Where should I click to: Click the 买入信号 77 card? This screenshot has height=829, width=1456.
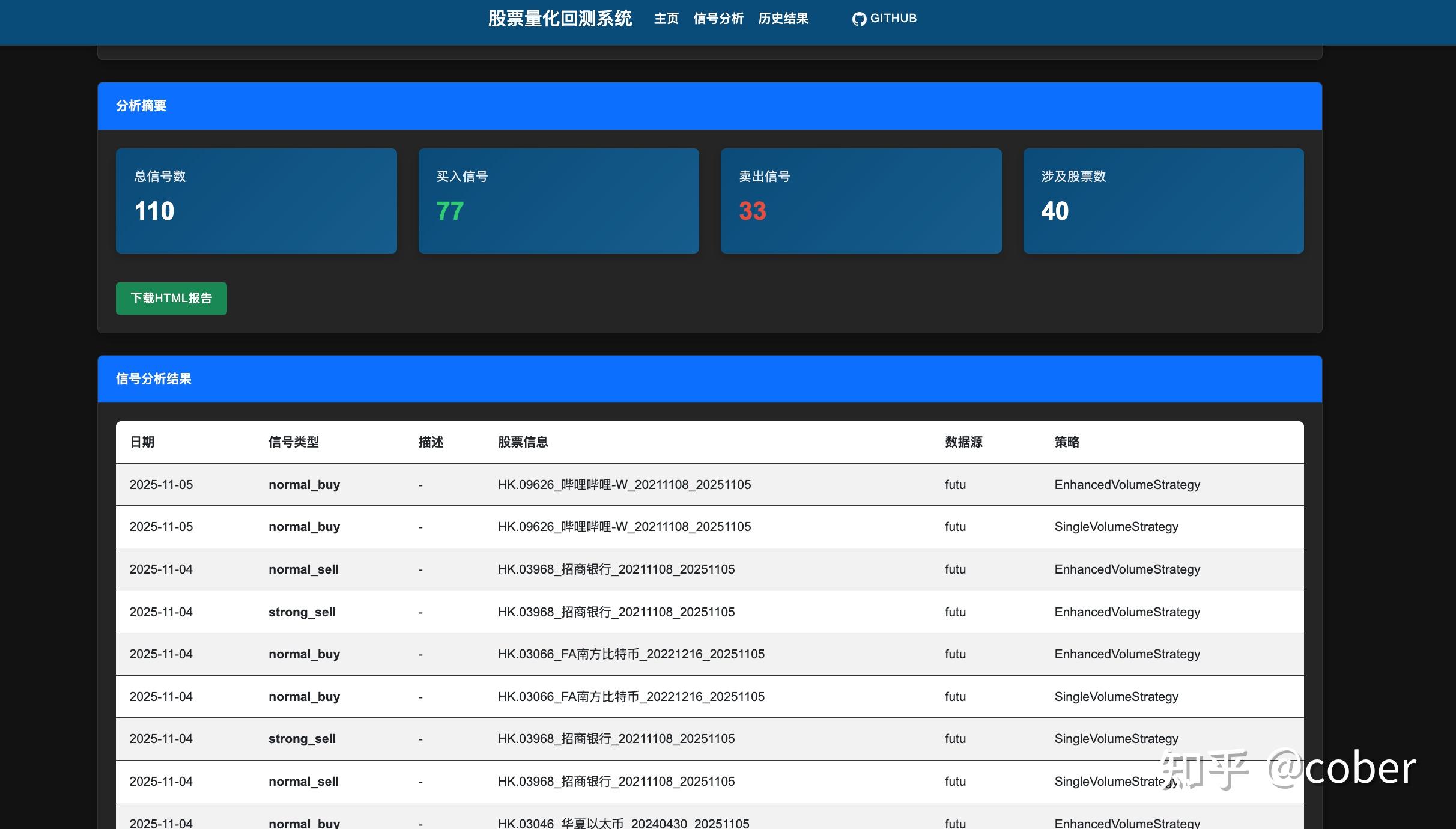pos(559,201)
